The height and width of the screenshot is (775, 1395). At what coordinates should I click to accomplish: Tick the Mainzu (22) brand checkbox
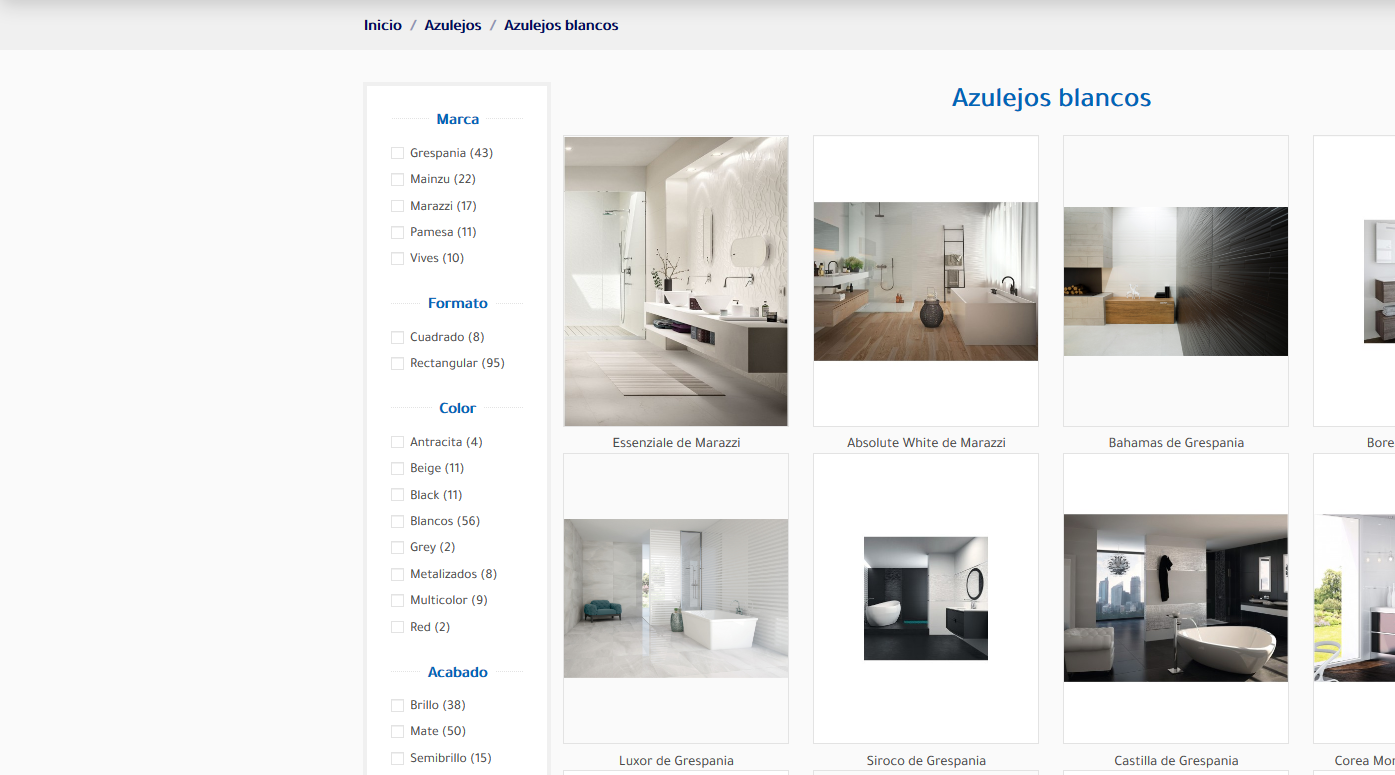pyautogui.click(x=397, y=180)
